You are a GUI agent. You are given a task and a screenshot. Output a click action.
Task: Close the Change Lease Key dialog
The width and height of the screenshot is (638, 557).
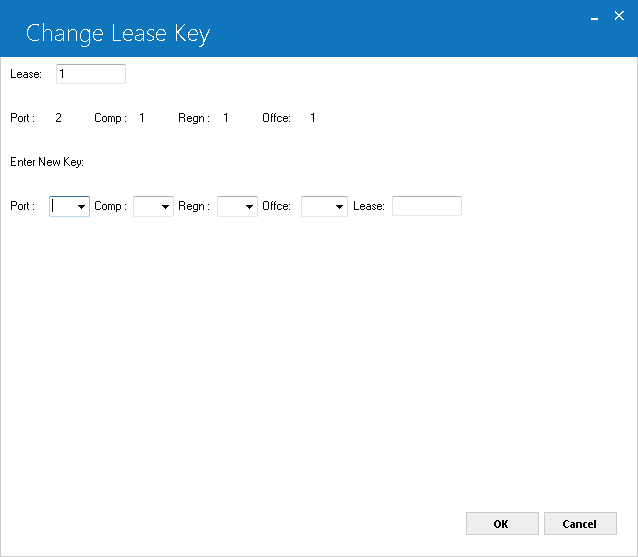[x=619, y=16]
